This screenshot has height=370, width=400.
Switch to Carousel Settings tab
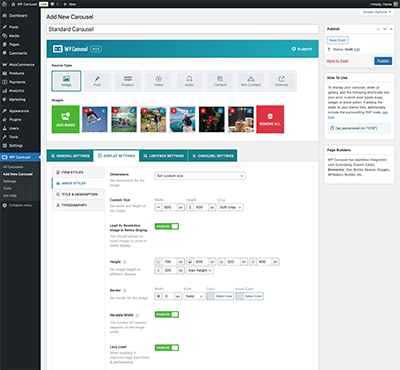213,156
